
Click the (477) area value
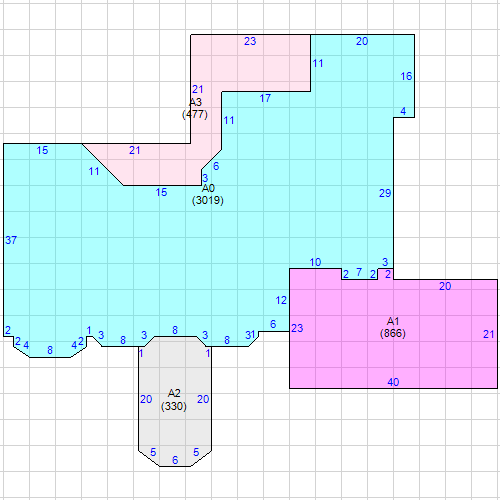pyautogui.click(x=195, y=114)
